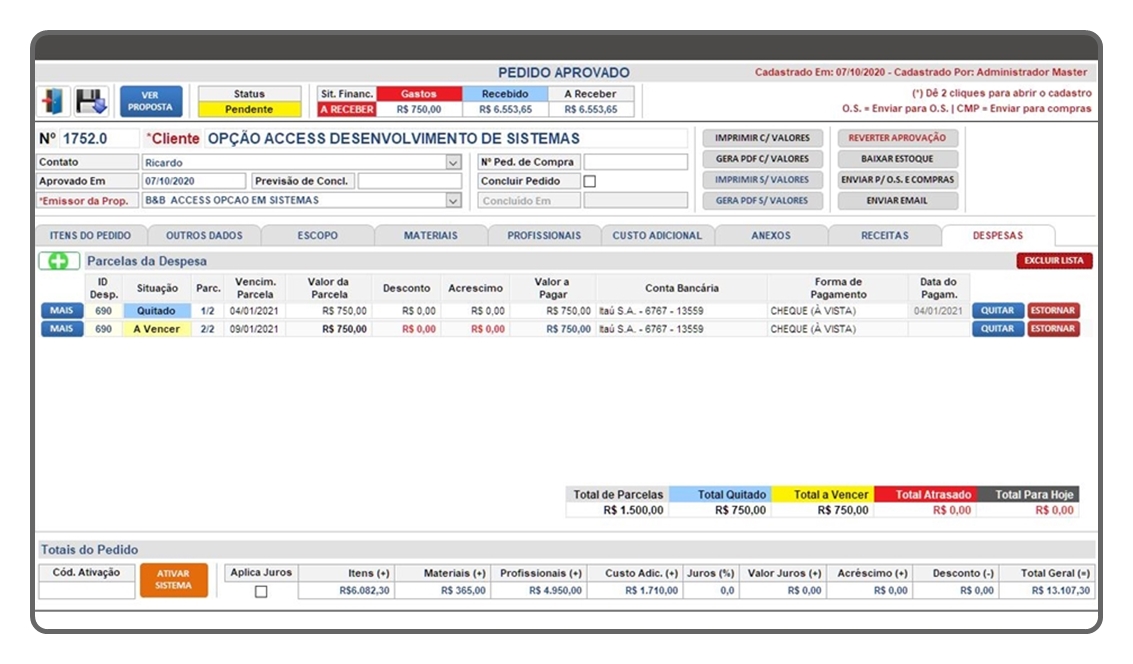Click the yellow A Vencer situation cell
1133x664 pixels.
pyautogui.click(x=156, y=329)
